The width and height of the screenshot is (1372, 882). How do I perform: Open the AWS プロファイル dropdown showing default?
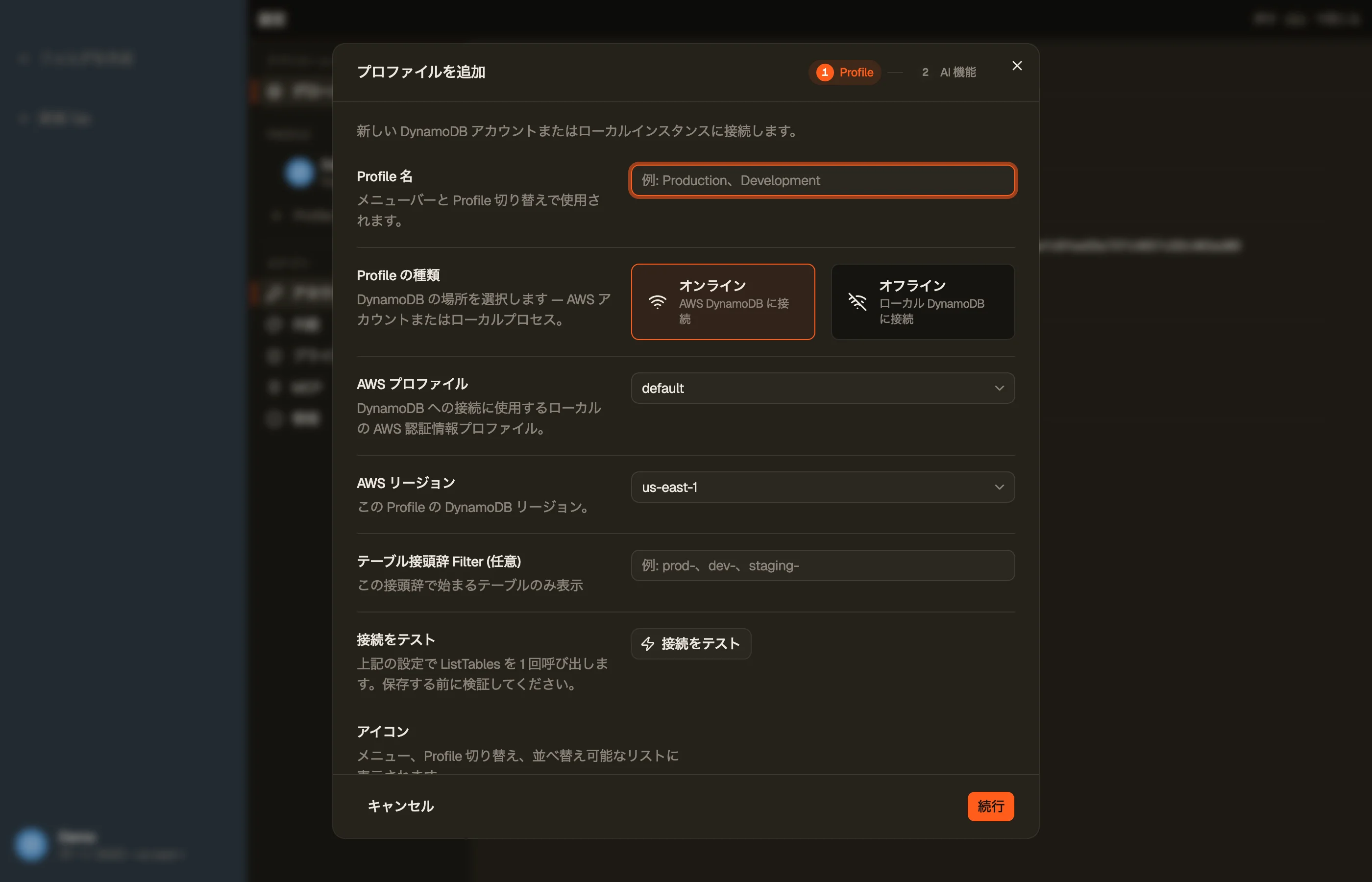click(823, 388)
